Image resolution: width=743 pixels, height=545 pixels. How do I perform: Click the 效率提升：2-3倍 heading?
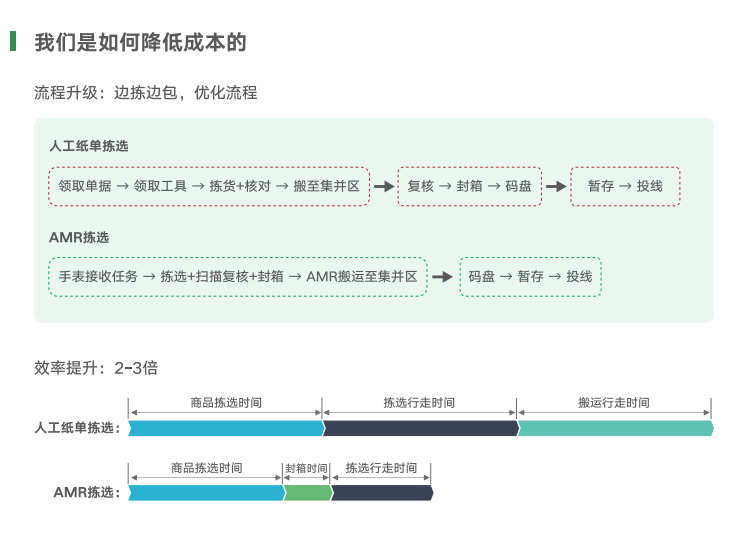pos(96,367)
